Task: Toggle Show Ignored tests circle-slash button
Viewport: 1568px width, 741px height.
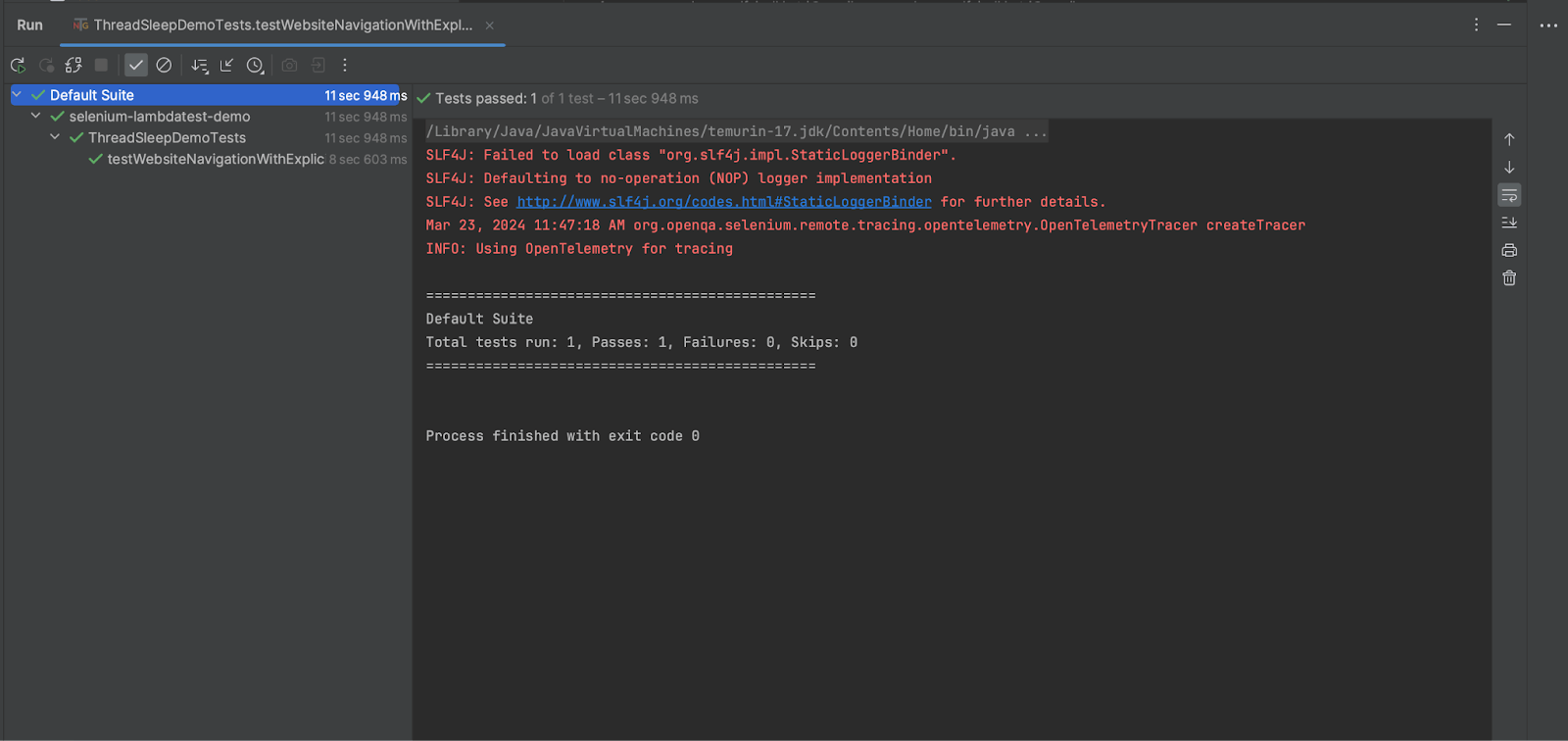Action: 164,65
